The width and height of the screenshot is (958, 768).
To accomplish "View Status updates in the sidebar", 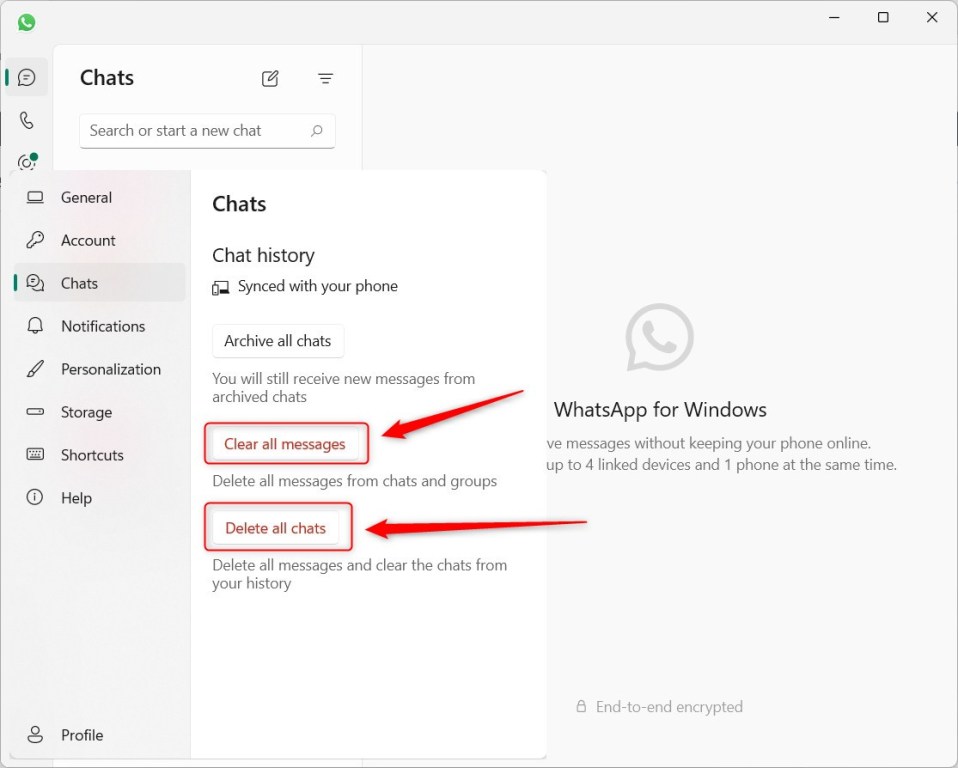I will click(x=26, y=161).
